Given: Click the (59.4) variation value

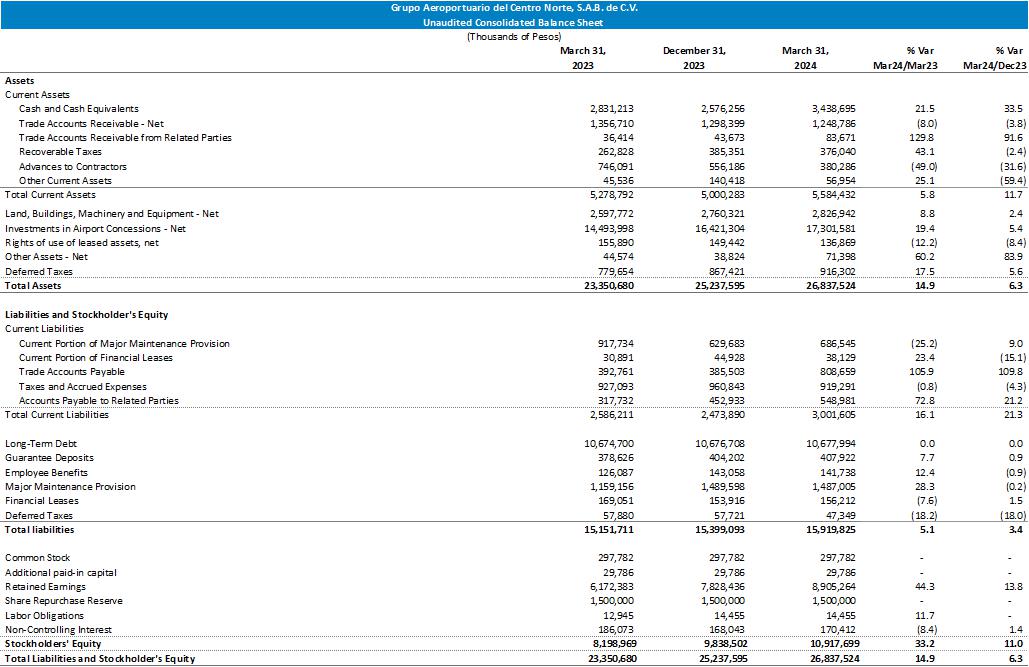Looking at the screenshot, I should [1011, 181].
